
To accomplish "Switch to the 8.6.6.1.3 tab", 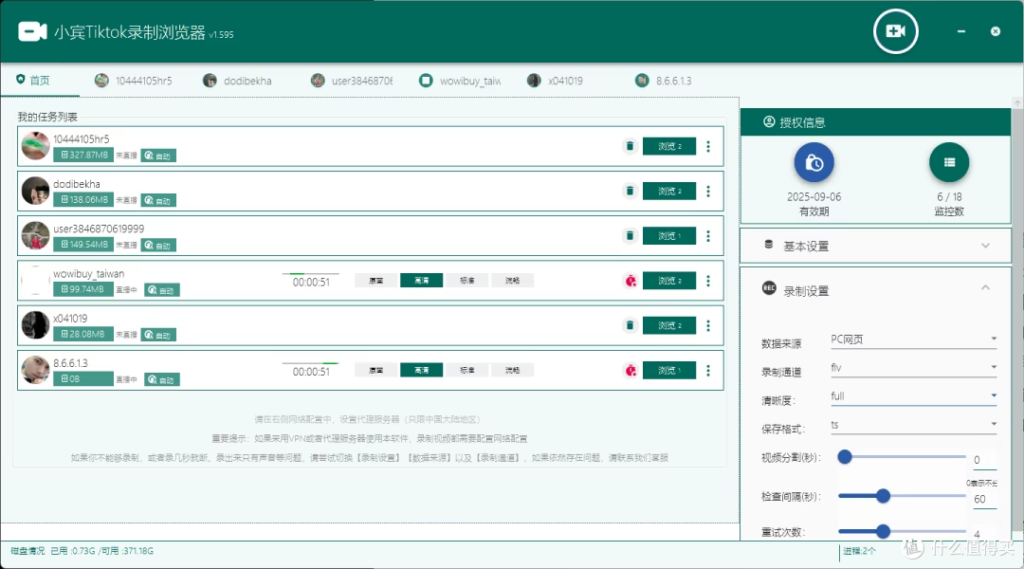I will point(664,80).
